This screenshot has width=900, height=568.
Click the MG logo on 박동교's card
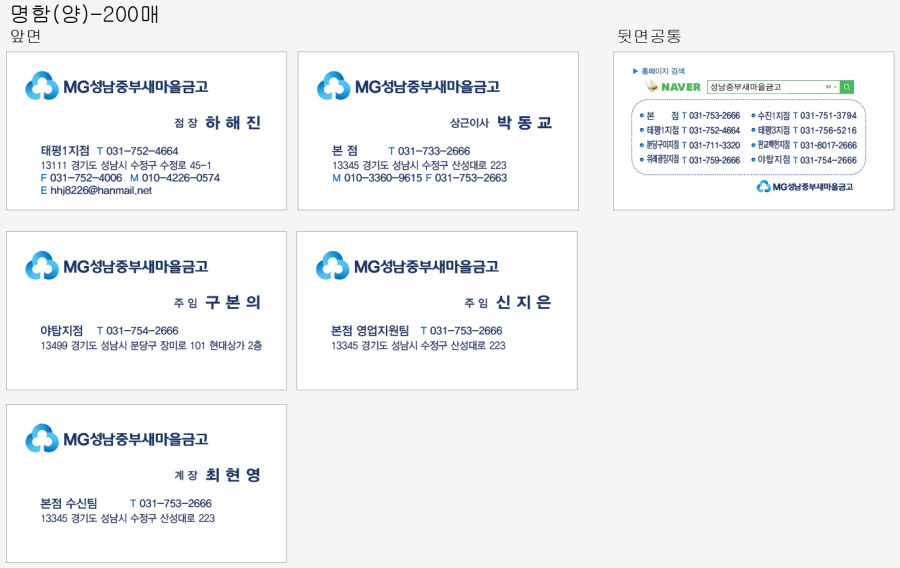pos(333,85)
